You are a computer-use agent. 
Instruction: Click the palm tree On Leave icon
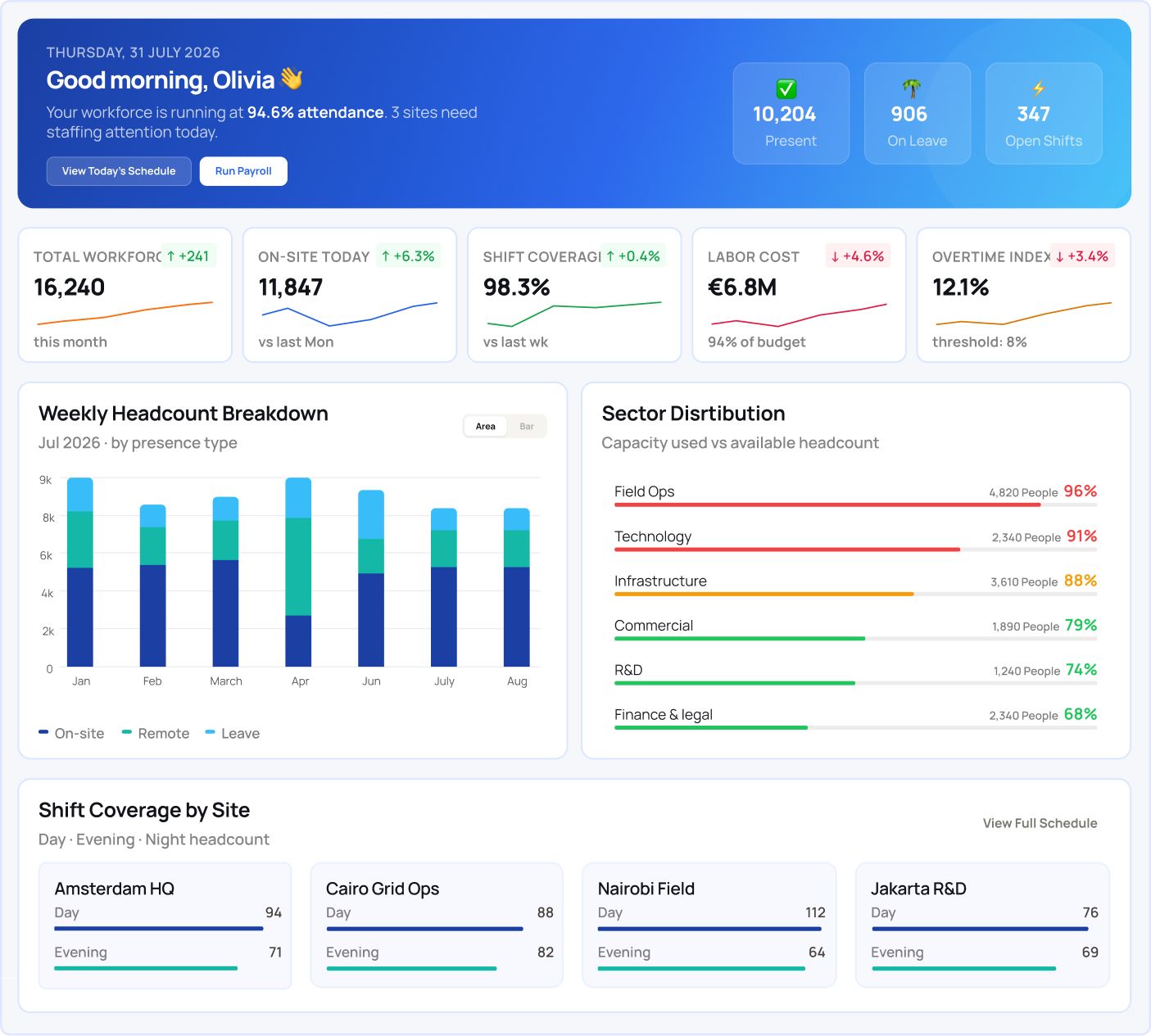[912, 88]
